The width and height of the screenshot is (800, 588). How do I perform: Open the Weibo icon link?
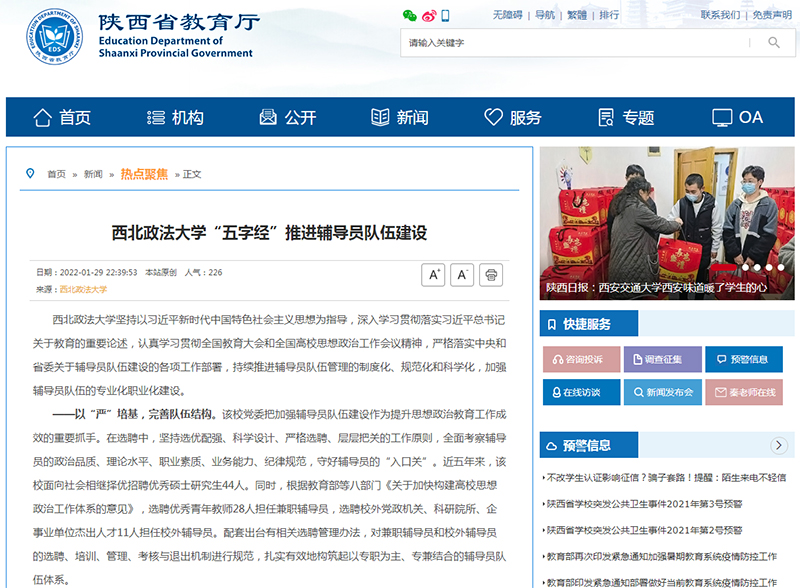[429, 16]
